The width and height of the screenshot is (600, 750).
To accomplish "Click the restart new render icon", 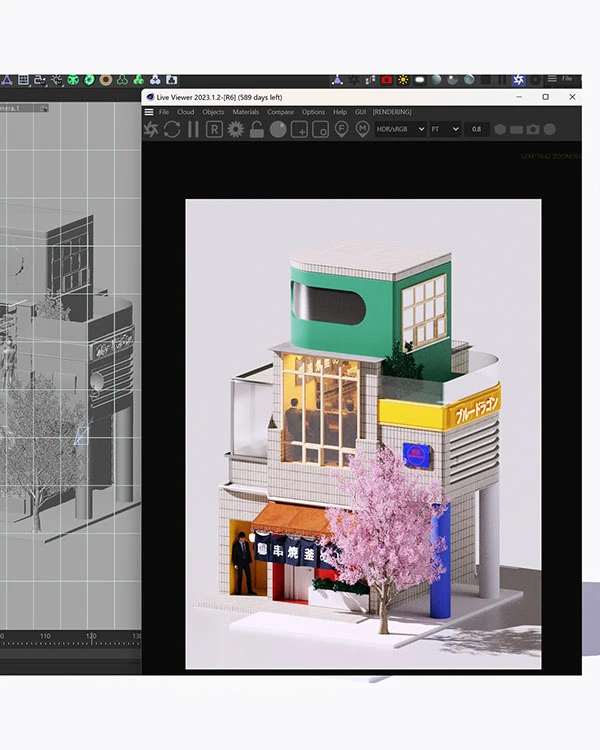I will [x=172, y=130].
